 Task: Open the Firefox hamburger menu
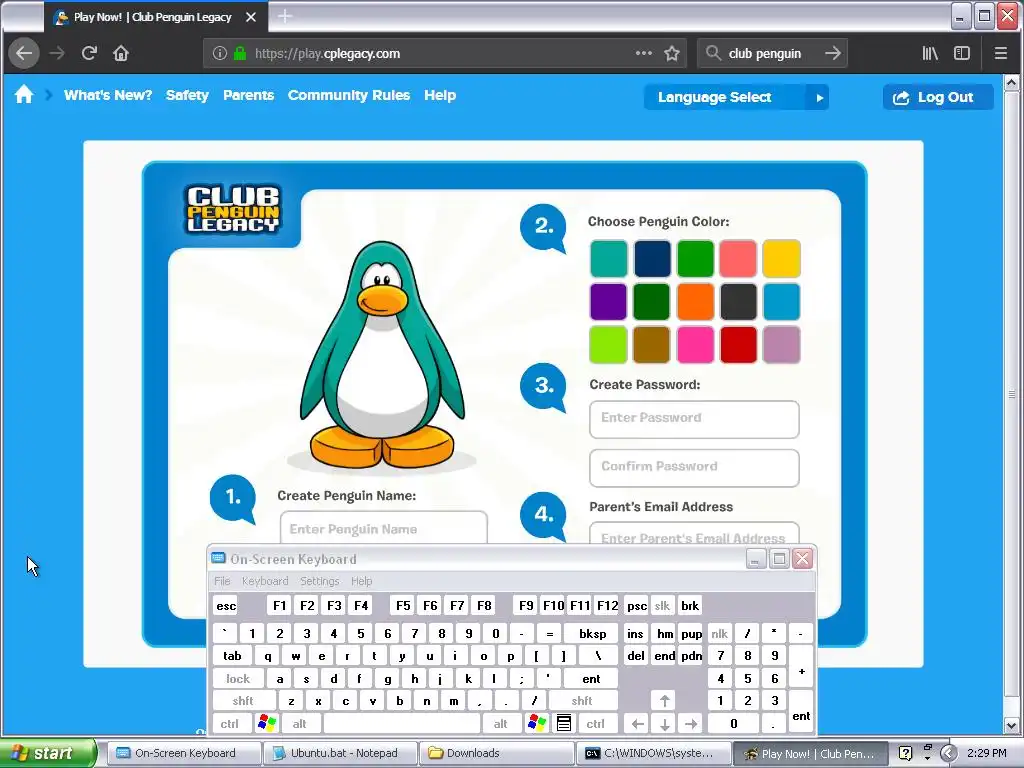(x=1000, y=53)
